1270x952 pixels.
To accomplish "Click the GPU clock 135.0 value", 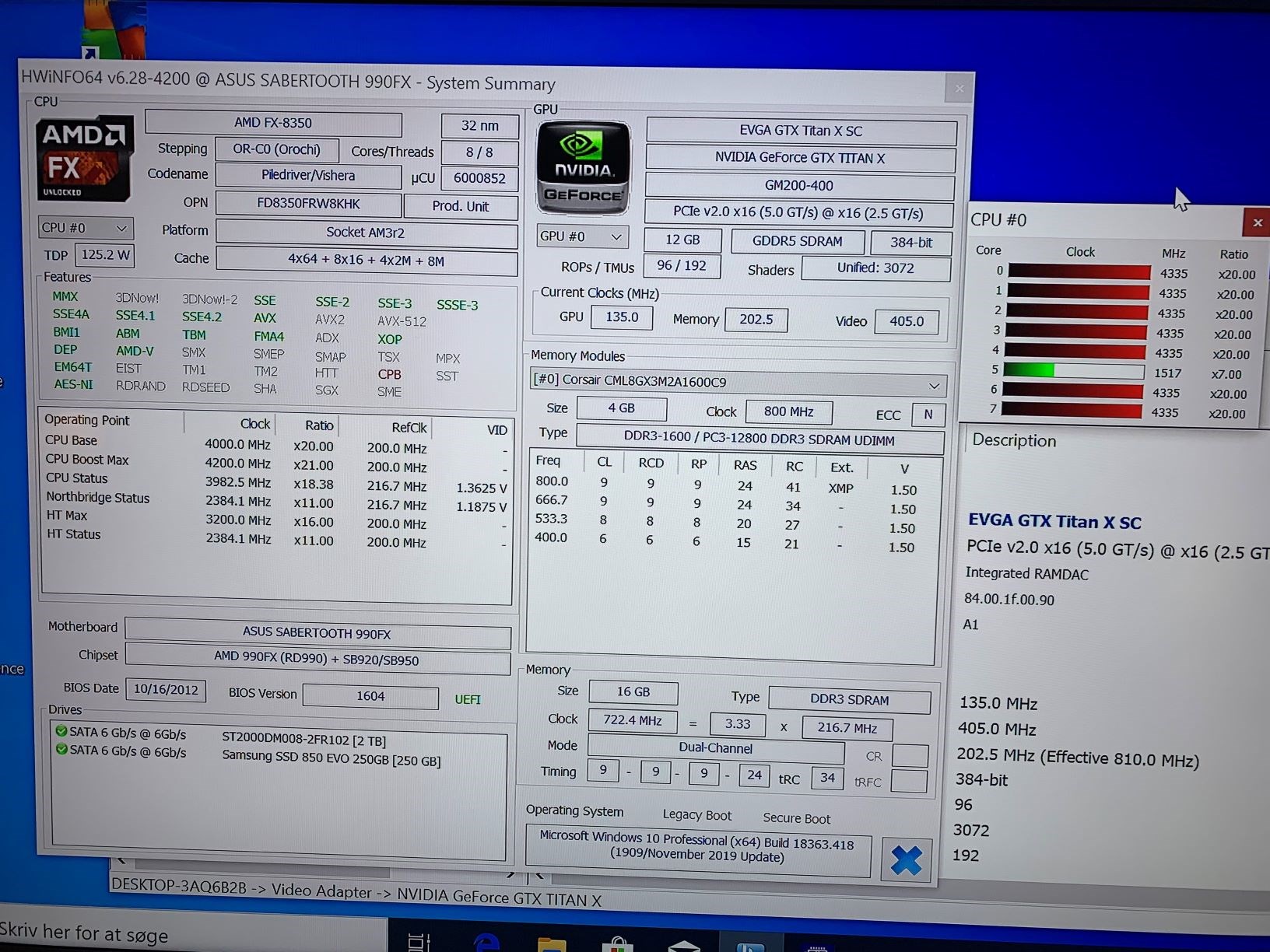I will pos(622,317).
